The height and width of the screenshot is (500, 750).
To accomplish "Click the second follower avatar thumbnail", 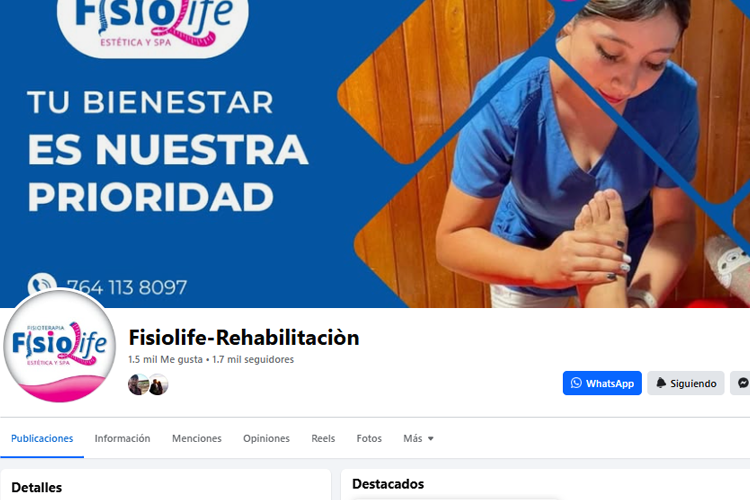I will (158, 384).
